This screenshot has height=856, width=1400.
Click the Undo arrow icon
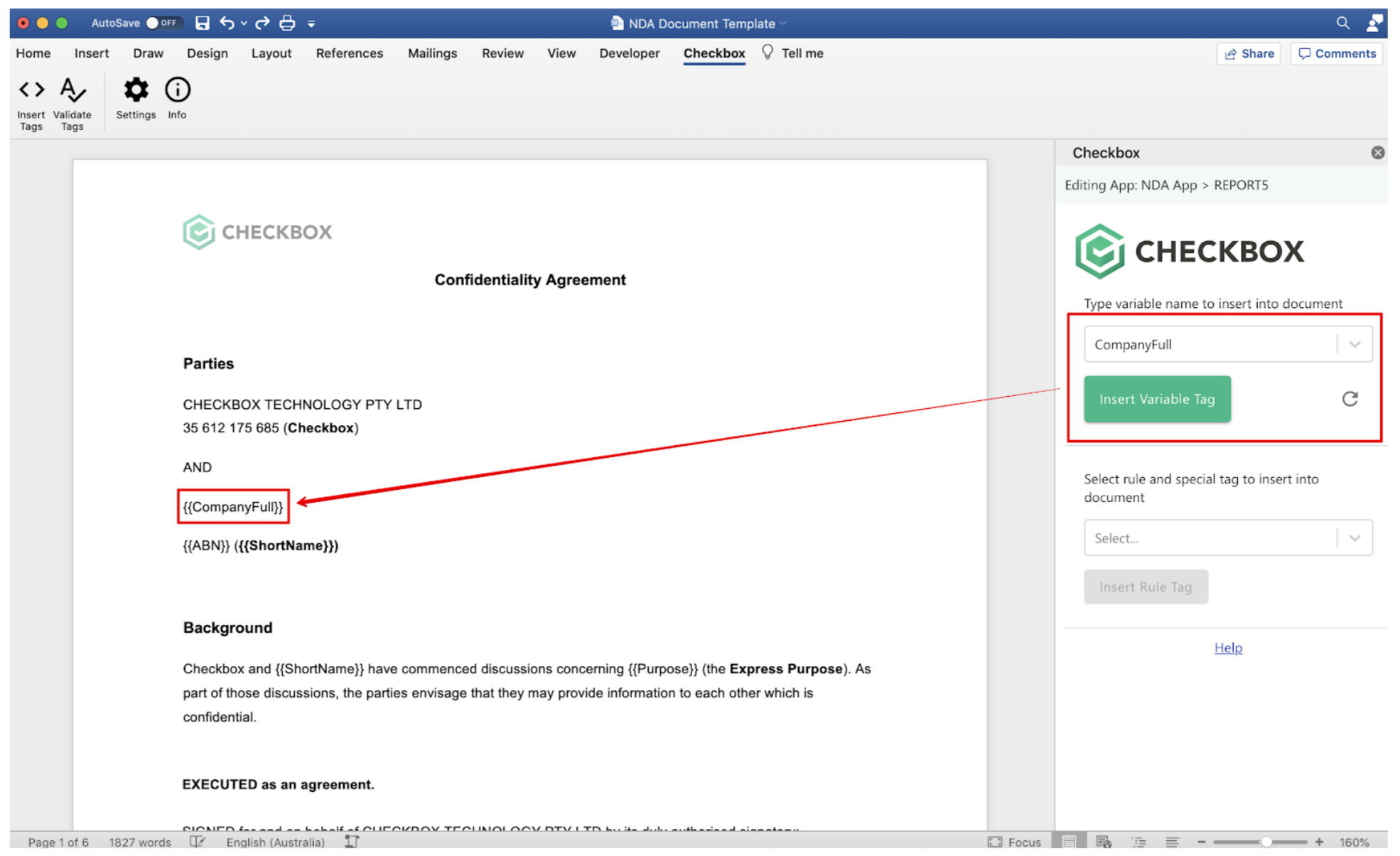227,23
